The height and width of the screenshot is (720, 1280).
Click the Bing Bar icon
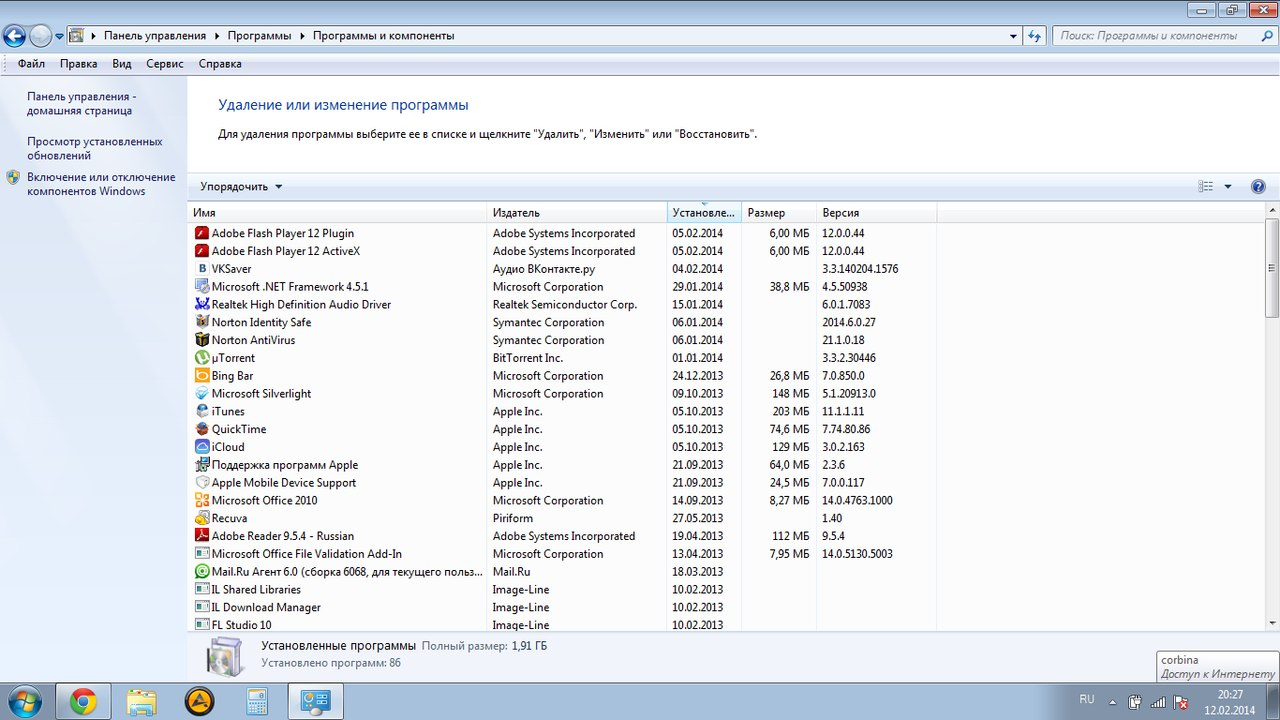(x=202, y=376)
